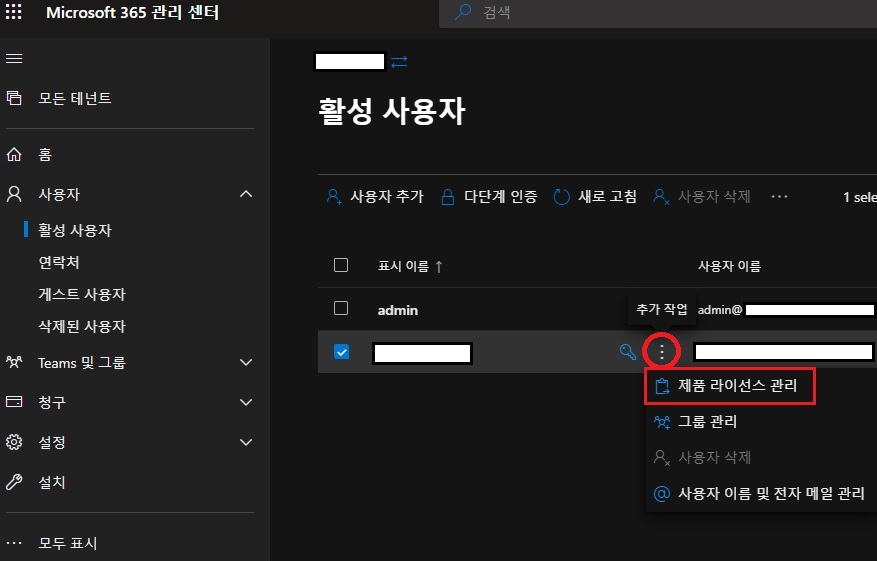Open 삭제된 사용자 in sidebar
877x561 pixels.
82,326
